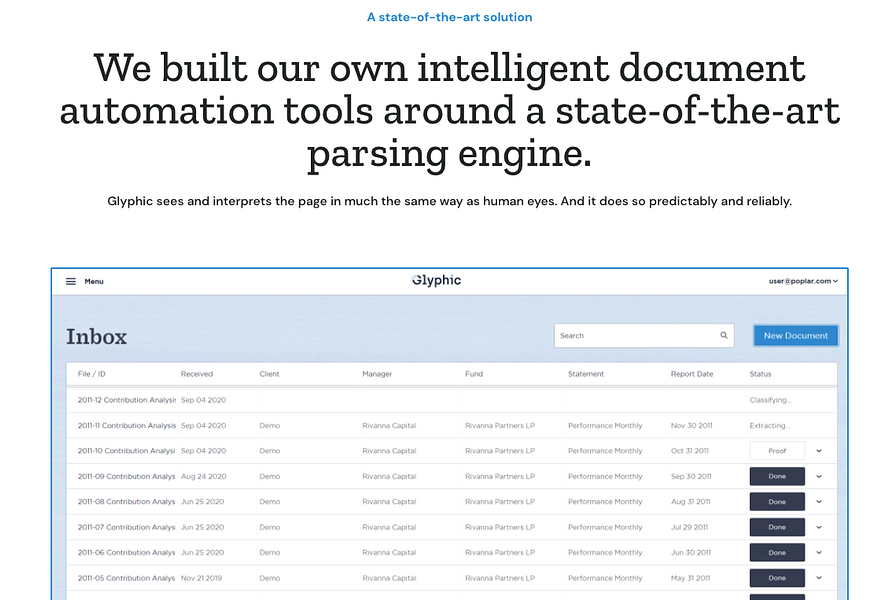Image resolution: width=893 pixels, height=600 pixels.
Task: Click report date Jul 29 2011
Action: (689, 527)
